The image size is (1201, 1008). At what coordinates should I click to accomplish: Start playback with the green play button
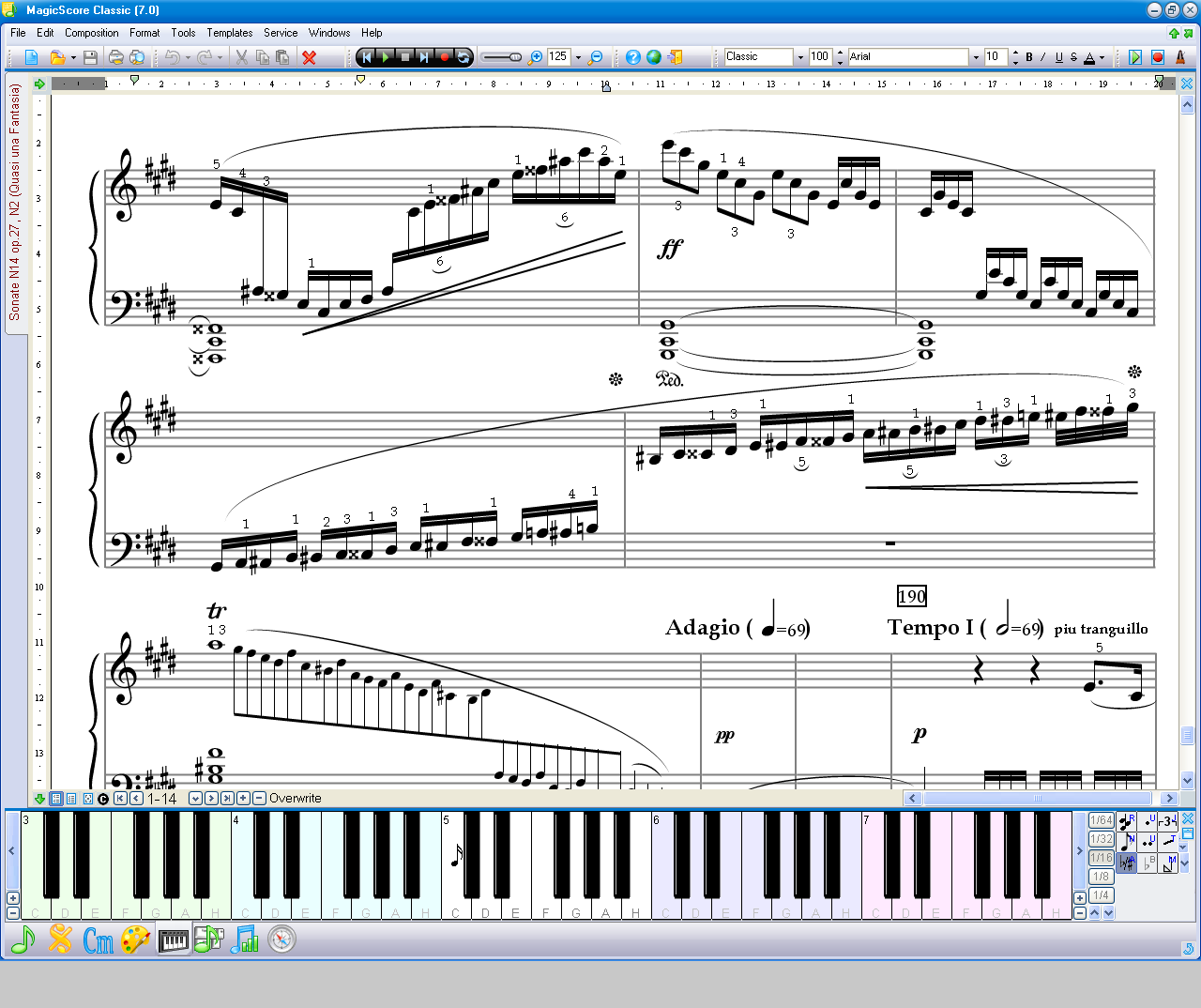(386, 57)
